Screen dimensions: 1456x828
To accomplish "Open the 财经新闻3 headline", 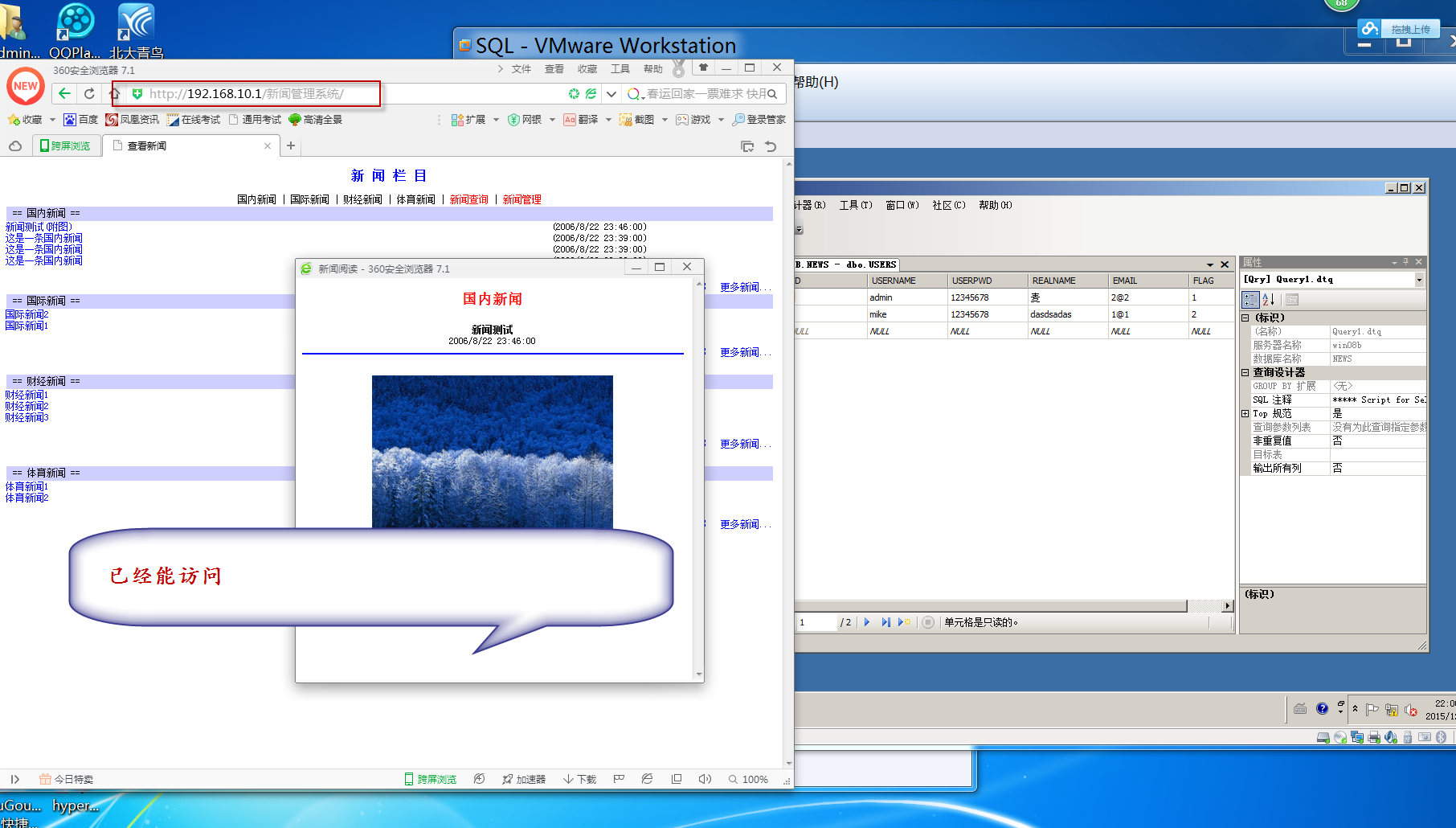I will click(27, 417).
